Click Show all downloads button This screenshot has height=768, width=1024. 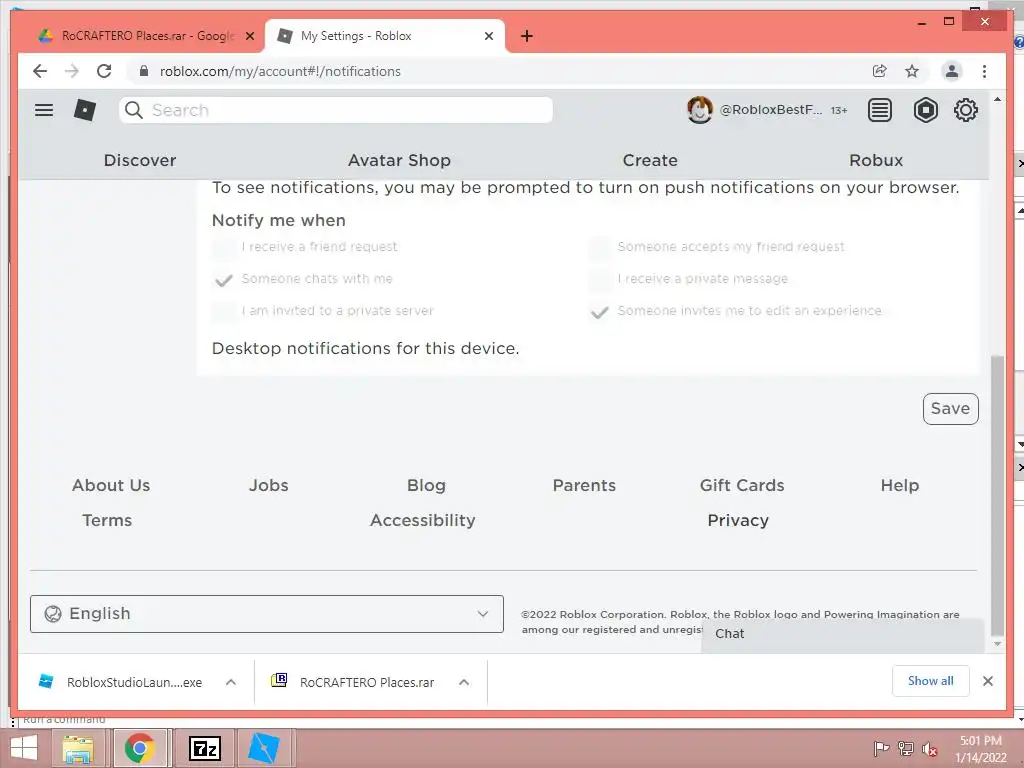click(x=931, y=681)
